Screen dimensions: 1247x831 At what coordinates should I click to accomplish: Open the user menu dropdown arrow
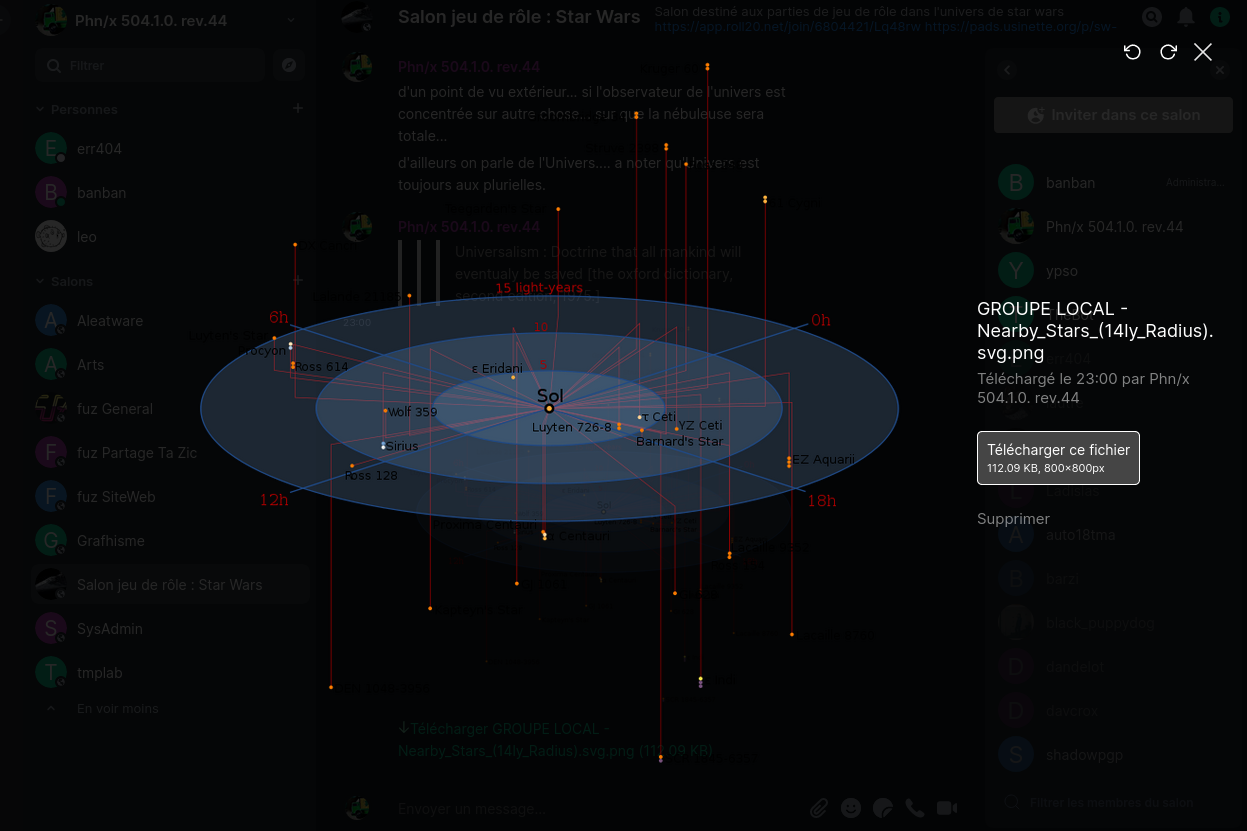click(x=291, y=20)
